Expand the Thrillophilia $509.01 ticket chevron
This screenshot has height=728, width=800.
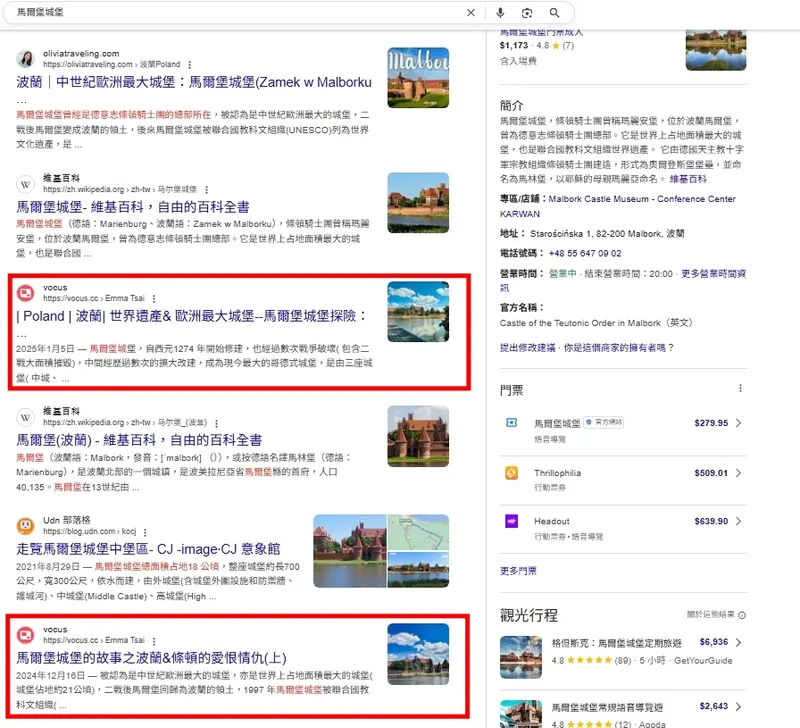[x=738, y=473]
